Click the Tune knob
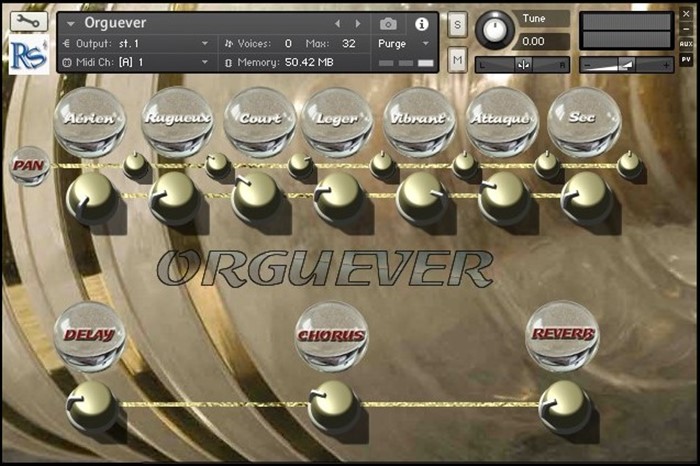Screen dimensions: 700x466 (492, 30)
